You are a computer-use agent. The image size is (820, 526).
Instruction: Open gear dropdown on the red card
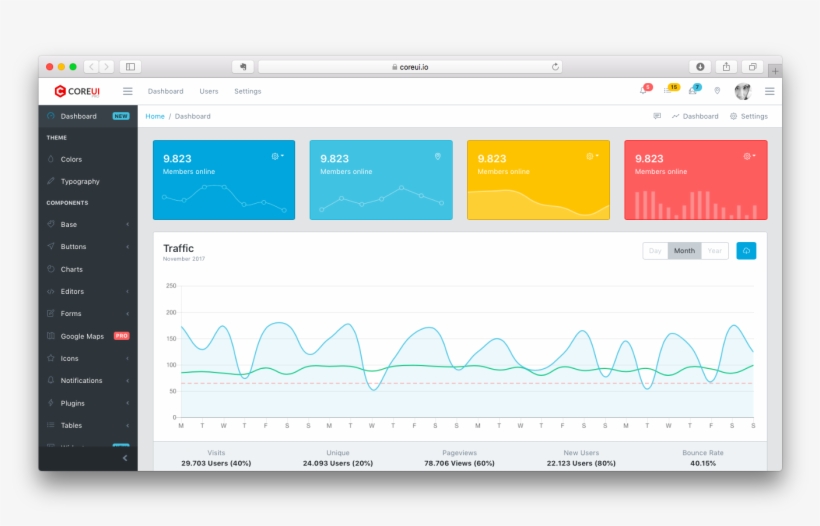pos(749,156)
